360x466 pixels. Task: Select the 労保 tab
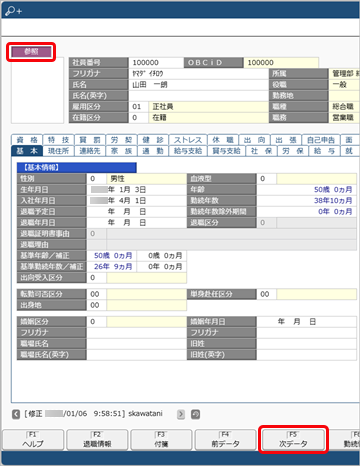(x=293, y=151)
